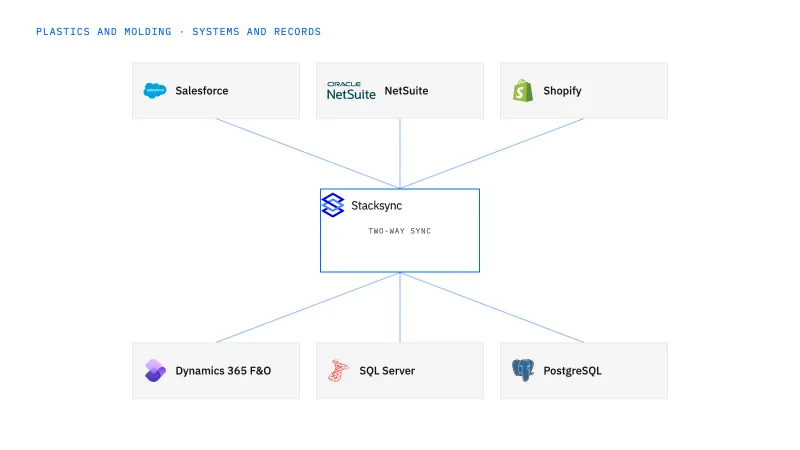
Task: Click the TWO-WAY SYNC caption
Action: (399, 231)
